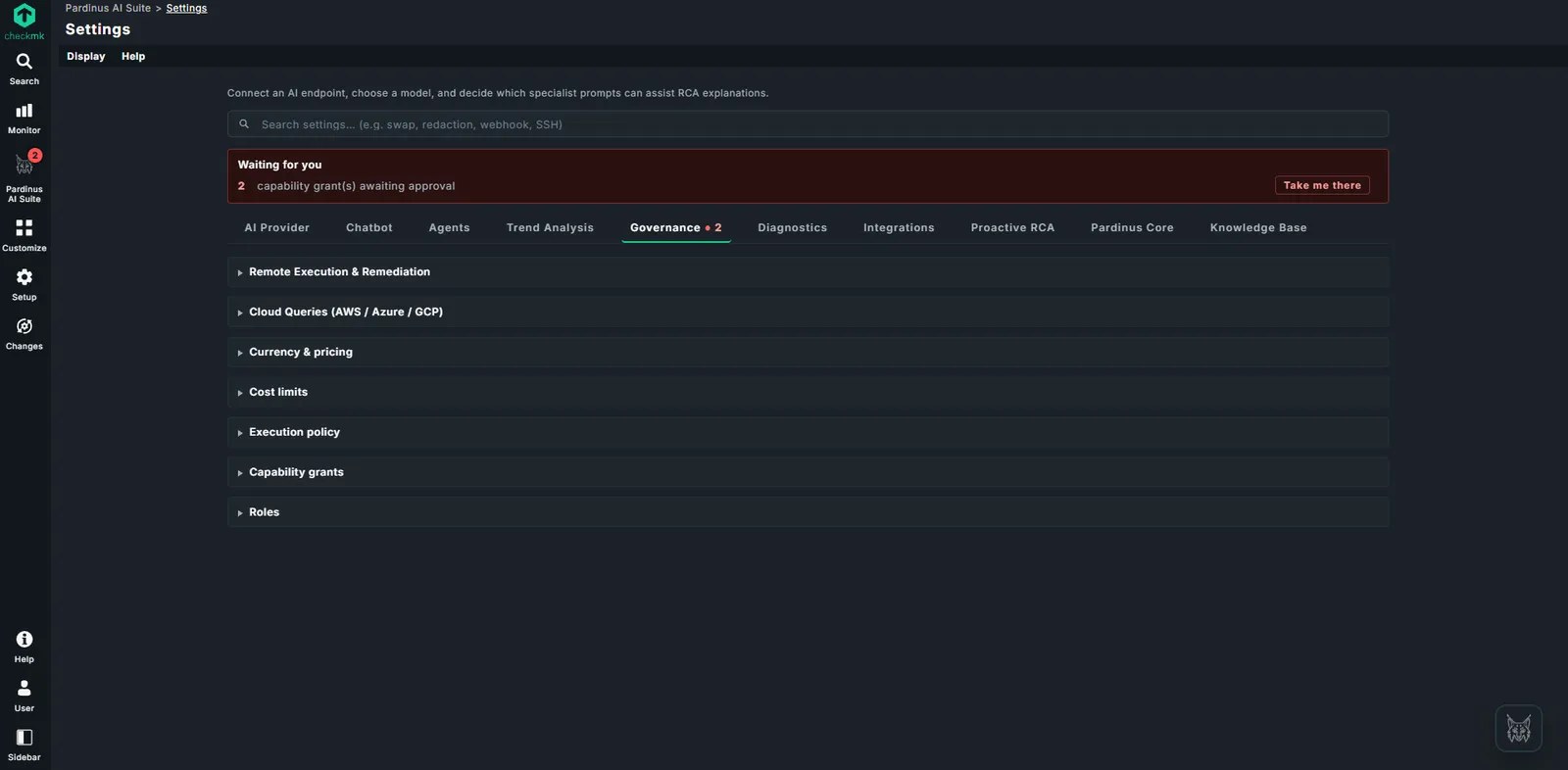This screenshot has height=770, width=1568.
Task: Switch to the AI Provider tab
Action: coord(276,227)
